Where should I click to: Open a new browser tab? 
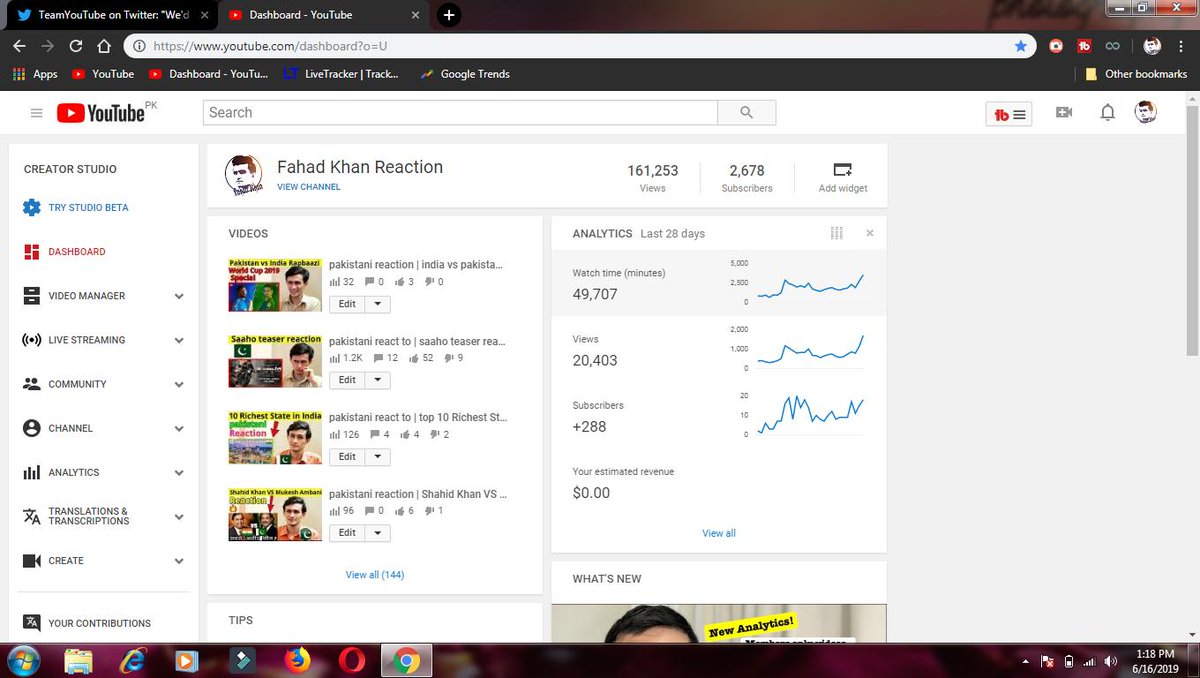[449, 15]
